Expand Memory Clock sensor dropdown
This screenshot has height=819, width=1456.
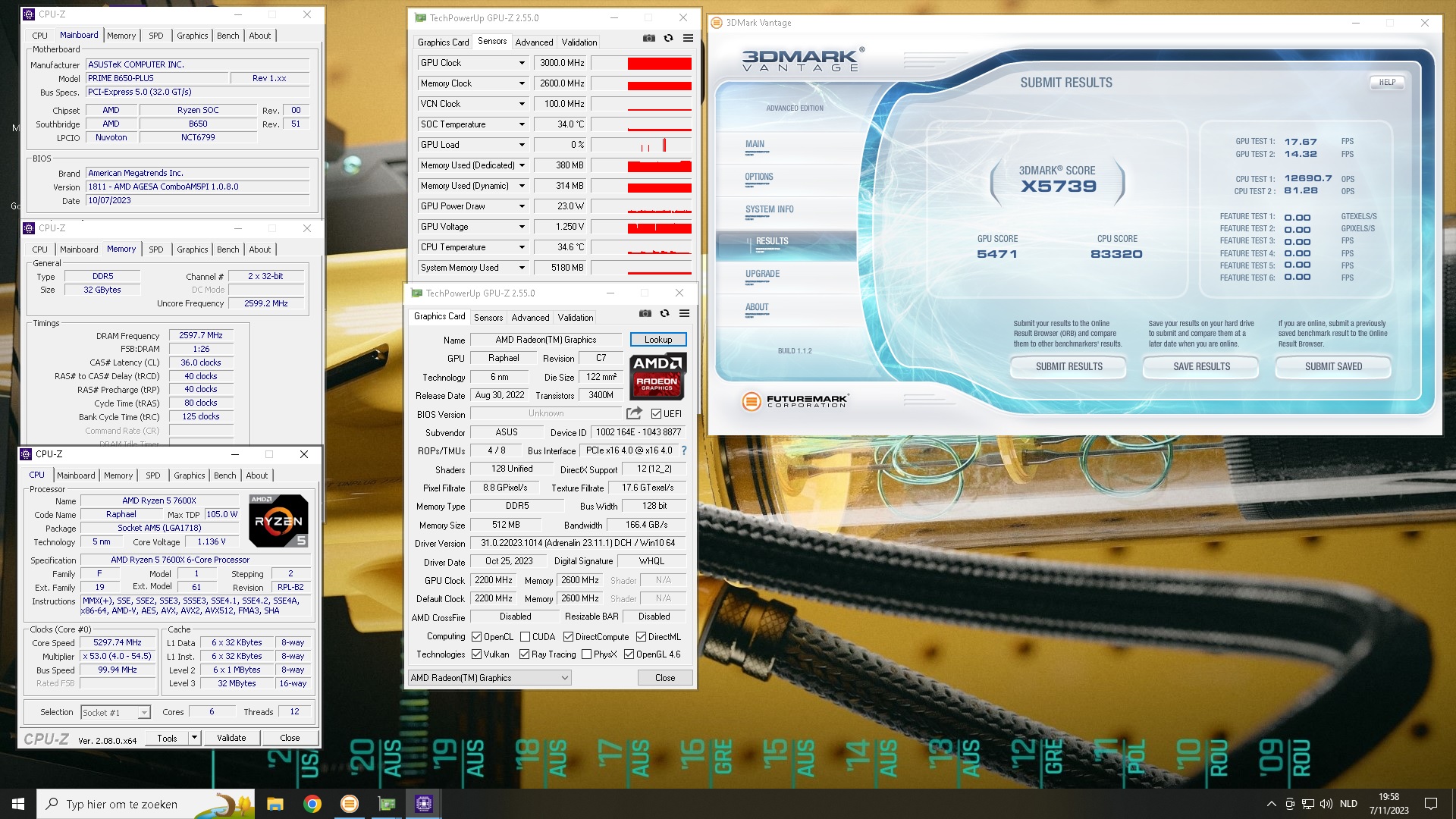(x=522, y=83)
